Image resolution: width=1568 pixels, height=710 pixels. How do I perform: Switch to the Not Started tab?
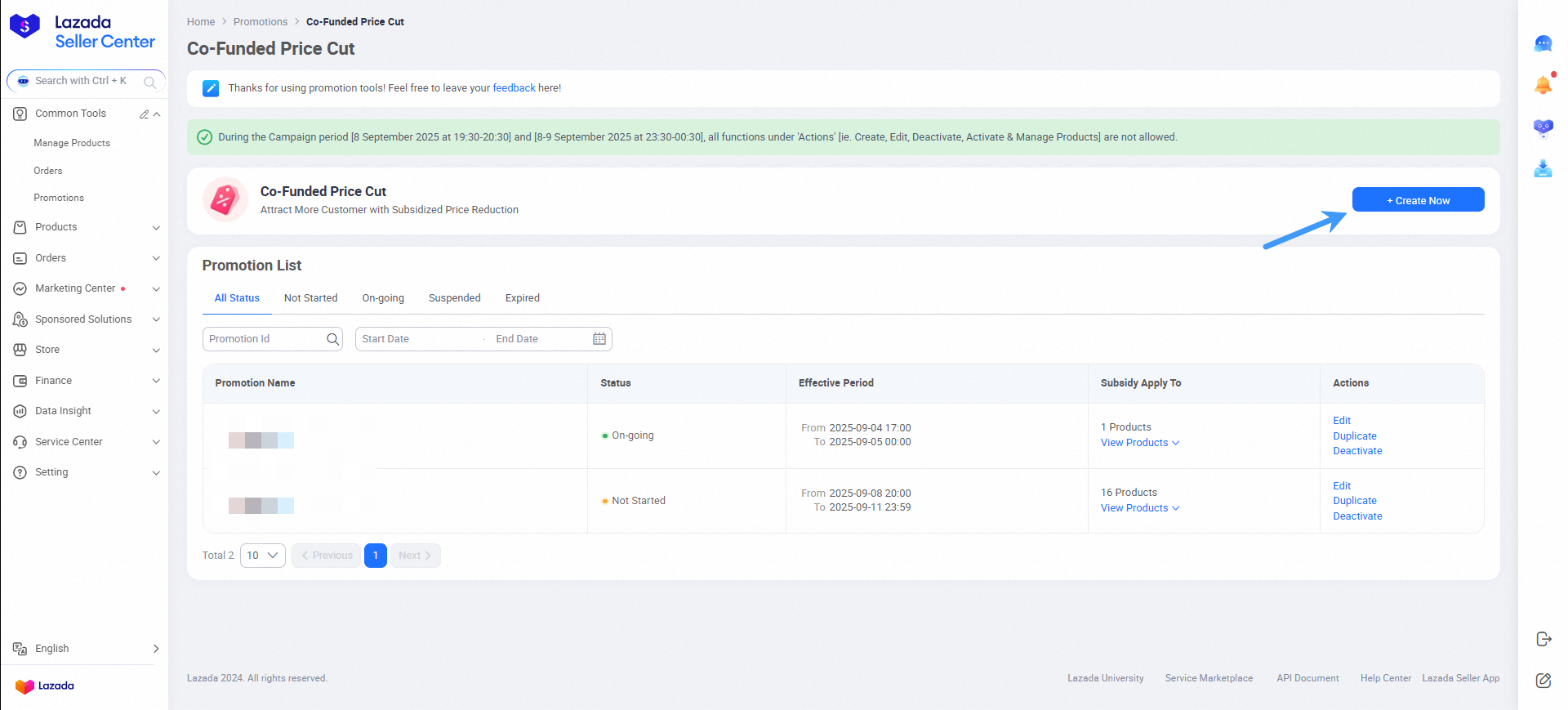point(310,298)
